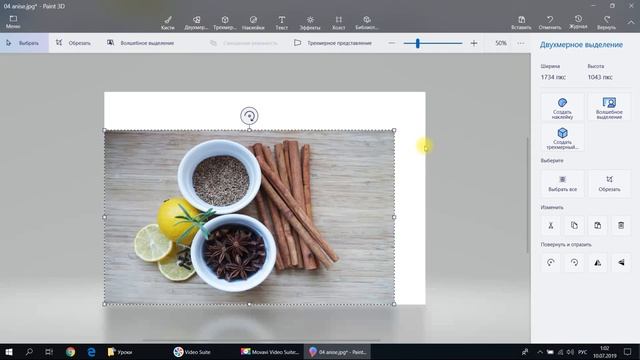Launch Chrome from the taskbar
Screen dimensions: 640x360
[x=71, y=352]
